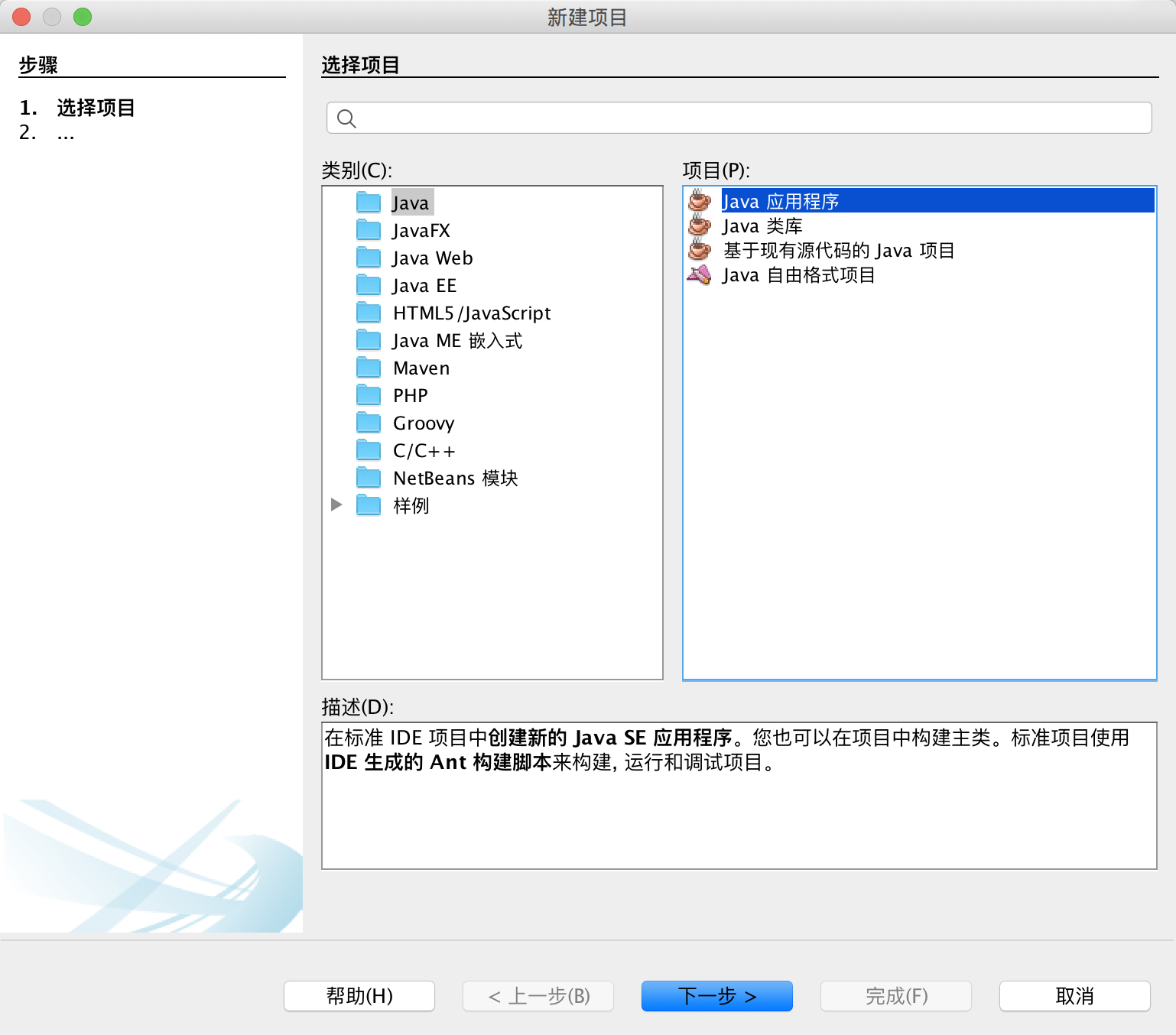Open help with the 帮助(H) button
Image resolution: width=1176 pixels, height=1035 pixels.
359,995
